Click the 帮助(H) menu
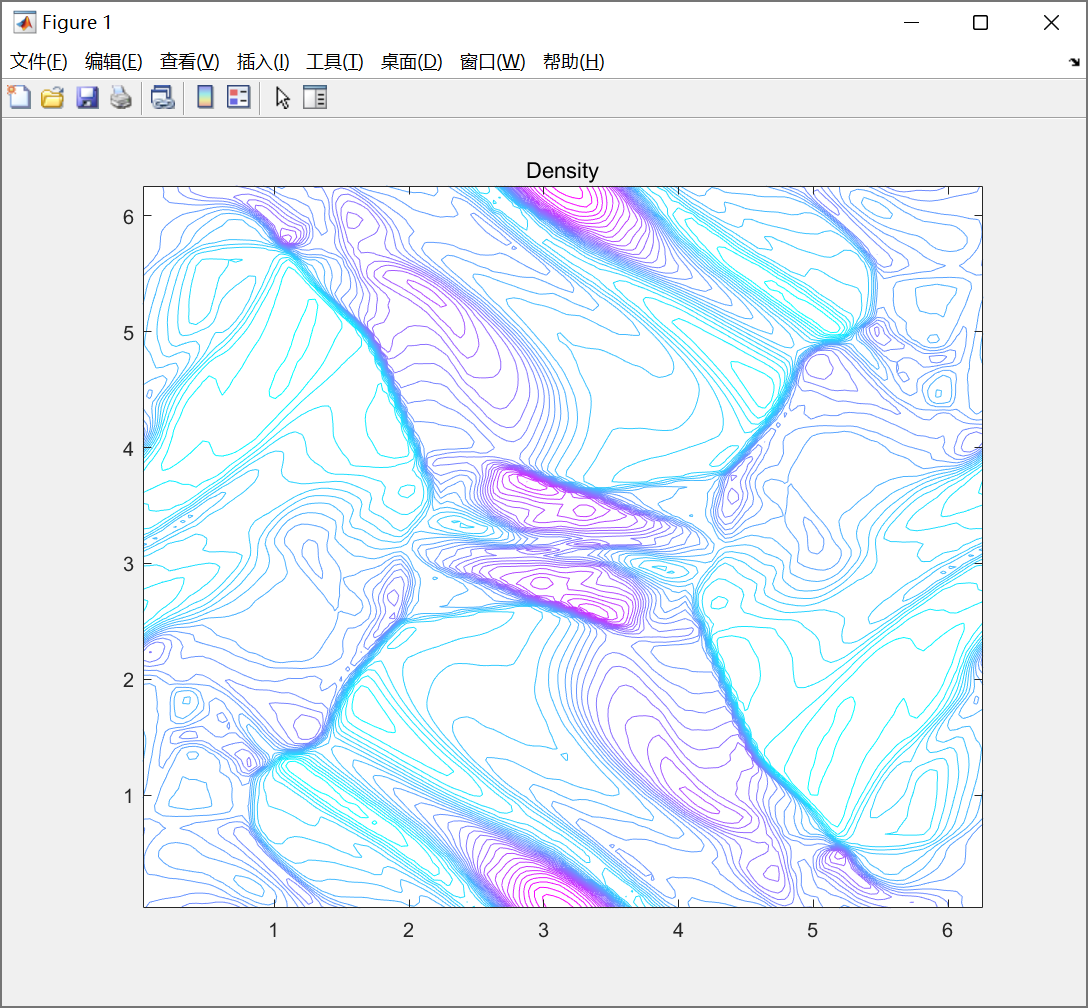 573,62
